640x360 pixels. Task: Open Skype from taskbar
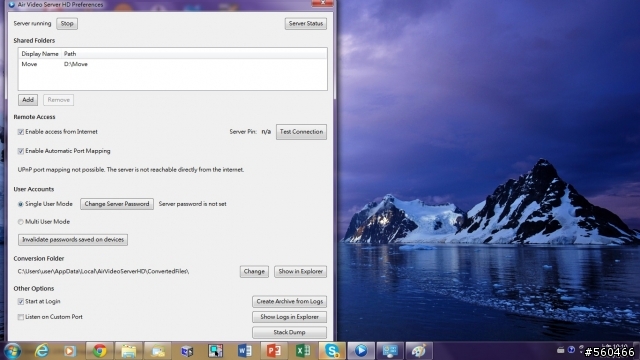pyautogui.click(x=332, y=351)
